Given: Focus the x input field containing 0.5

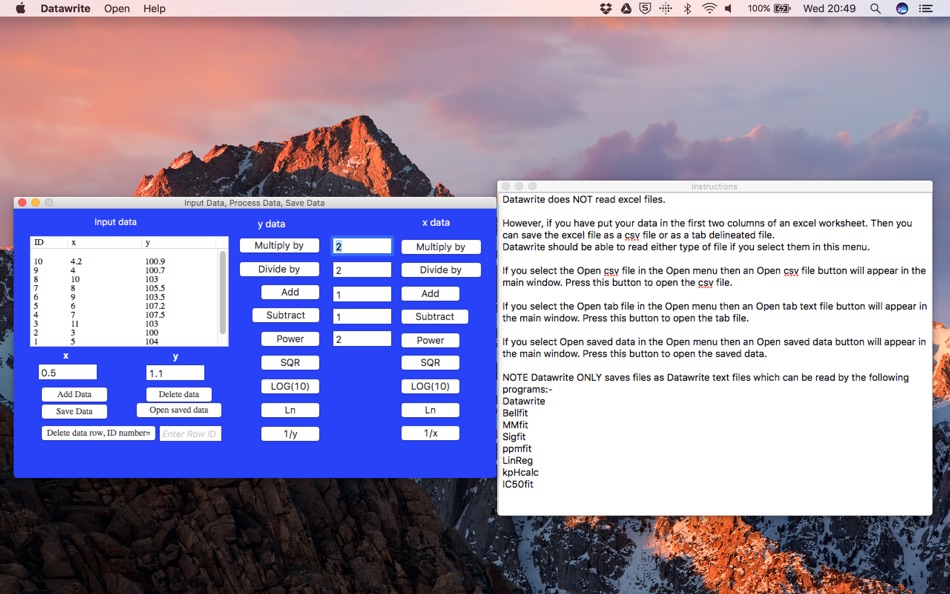Looking at the screenshot, I should point(68,373).
